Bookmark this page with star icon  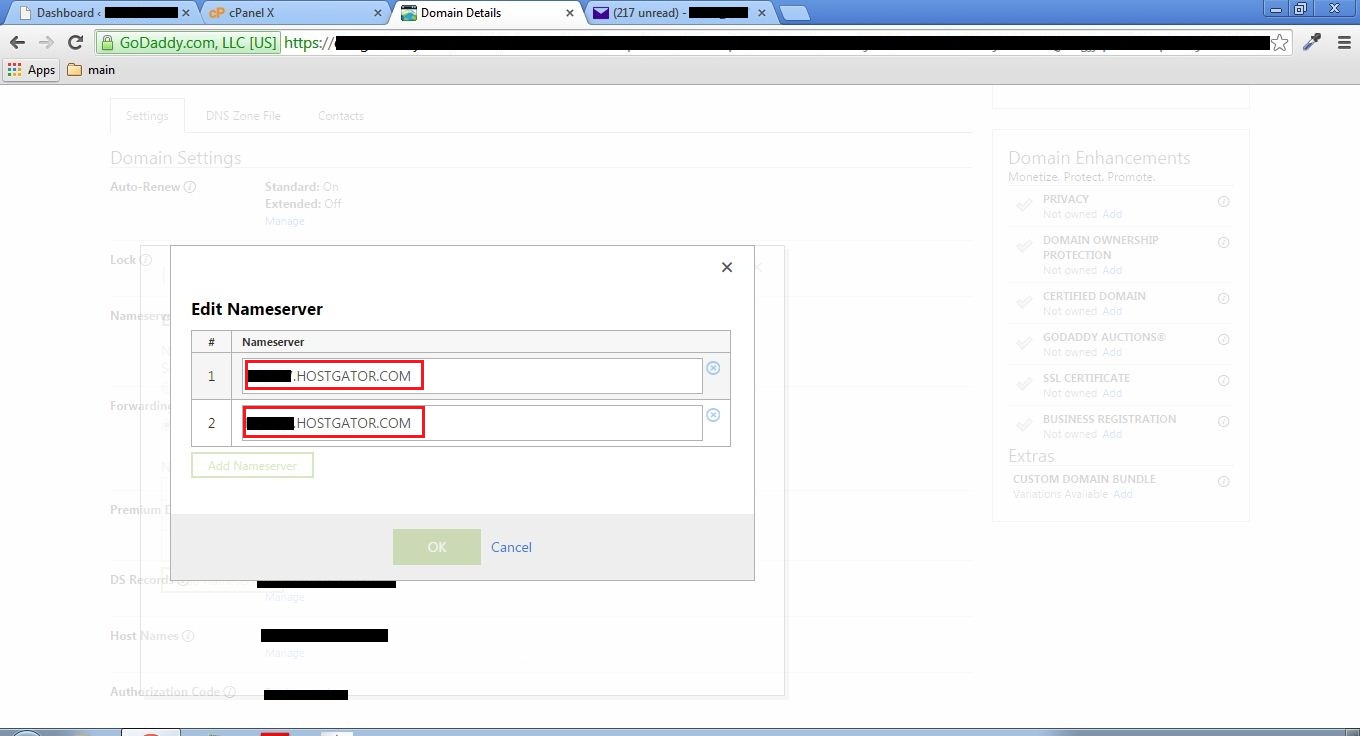(x=1279, y=42)
